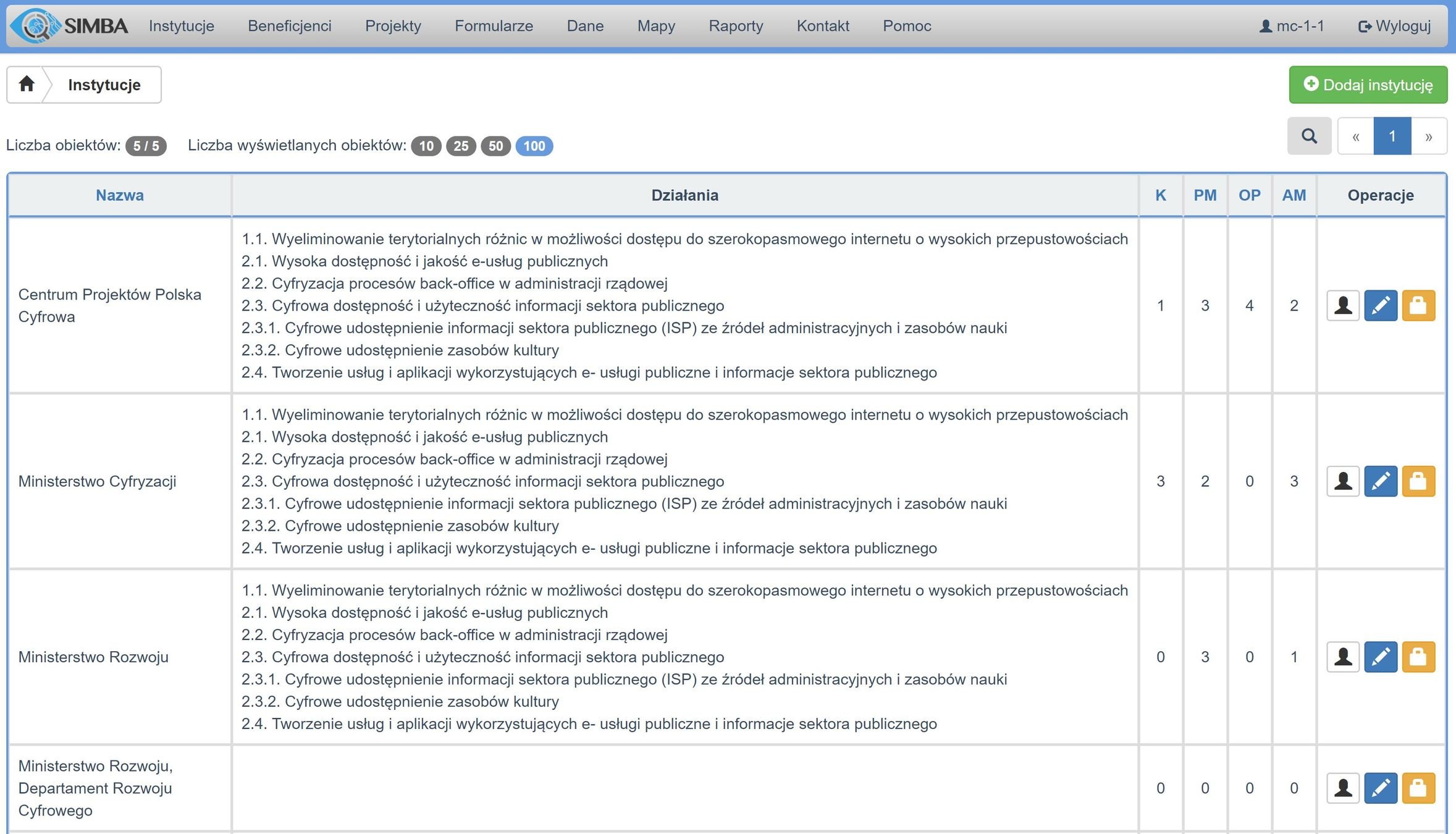Click Wyloguj to log out
Screen dimensions: 1456x834
pos(1394,26)
